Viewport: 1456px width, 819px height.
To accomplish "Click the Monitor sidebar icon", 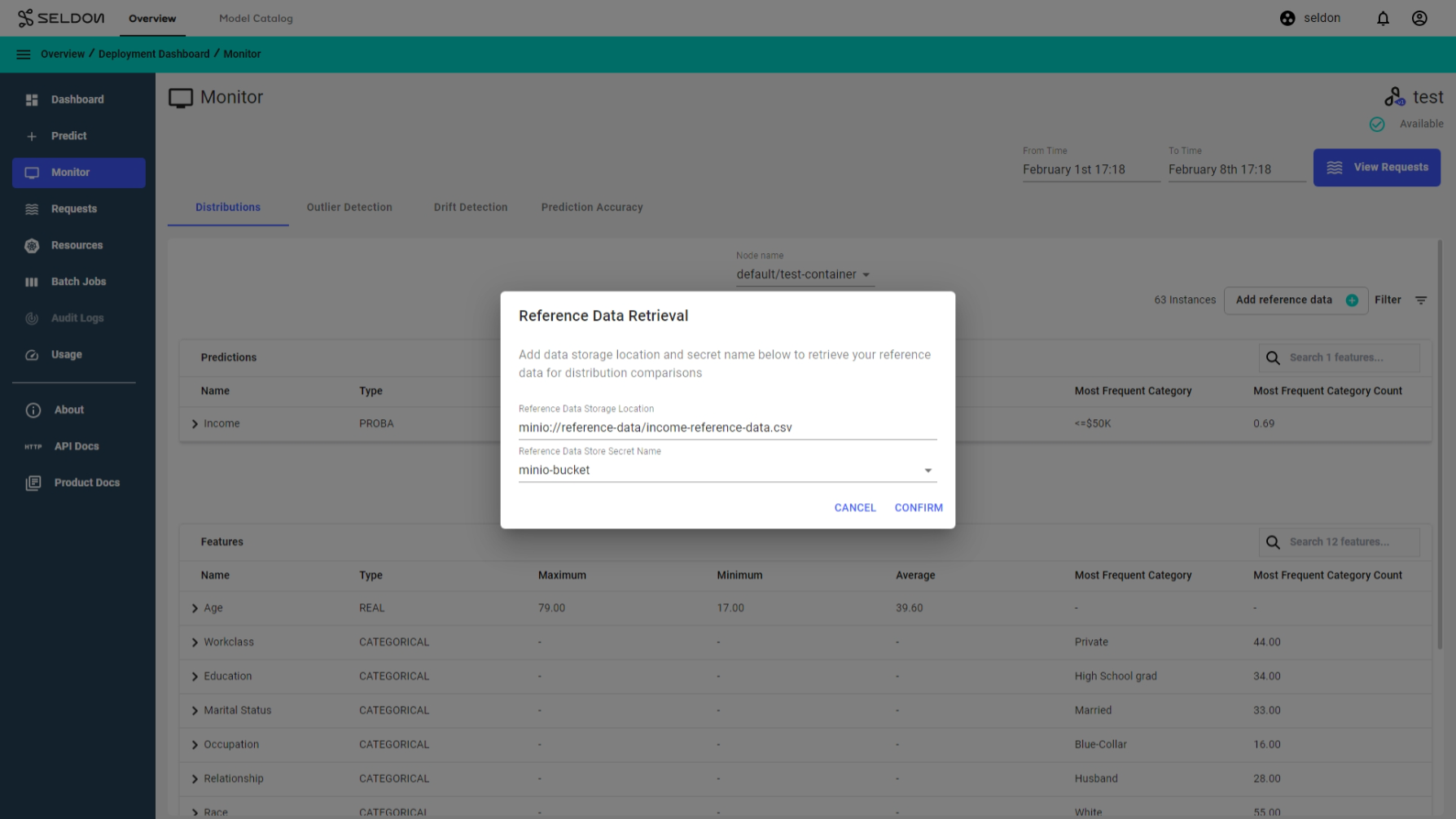I will click(x=32, y=173).
